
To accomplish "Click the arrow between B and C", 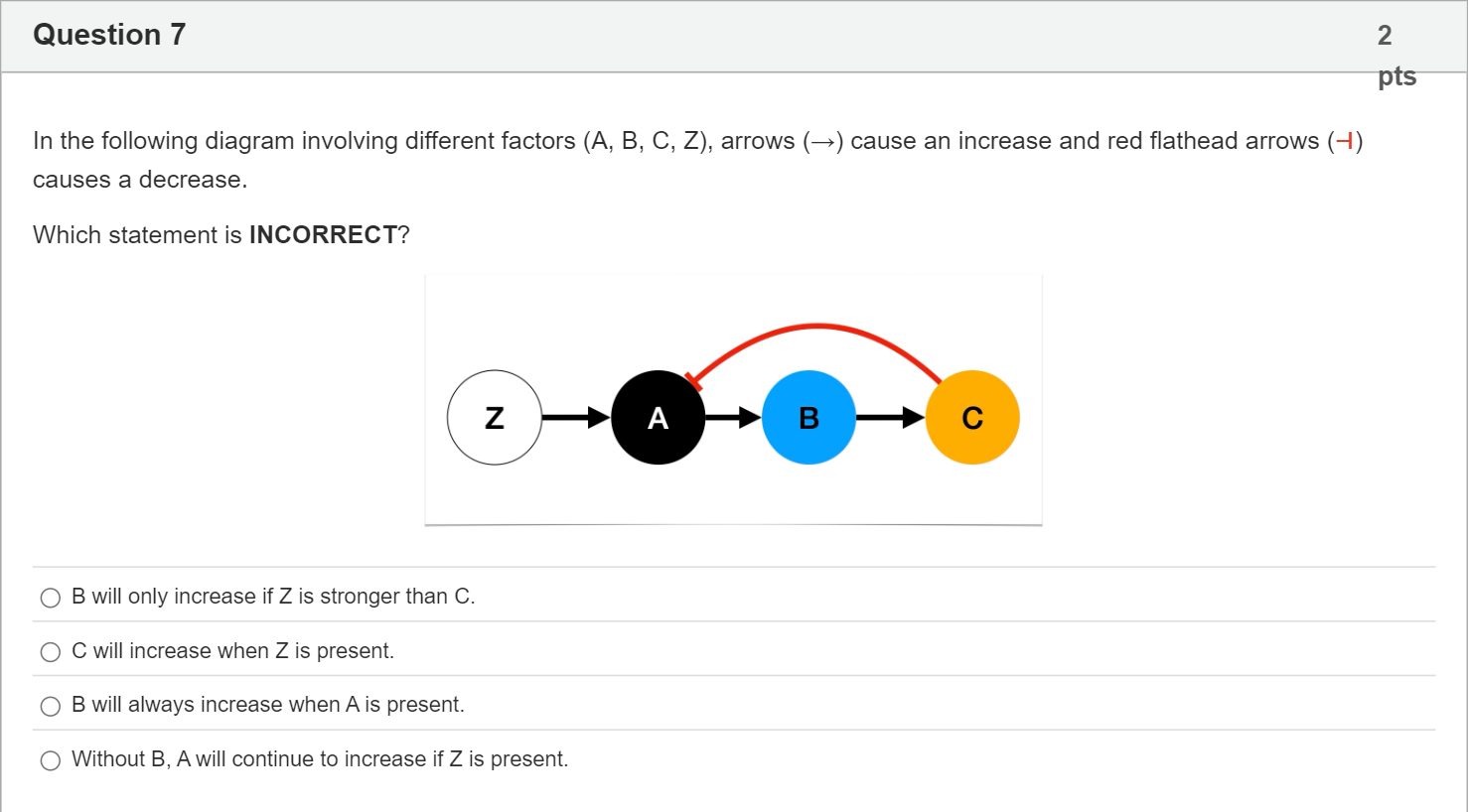I will [x=891, y=418].
